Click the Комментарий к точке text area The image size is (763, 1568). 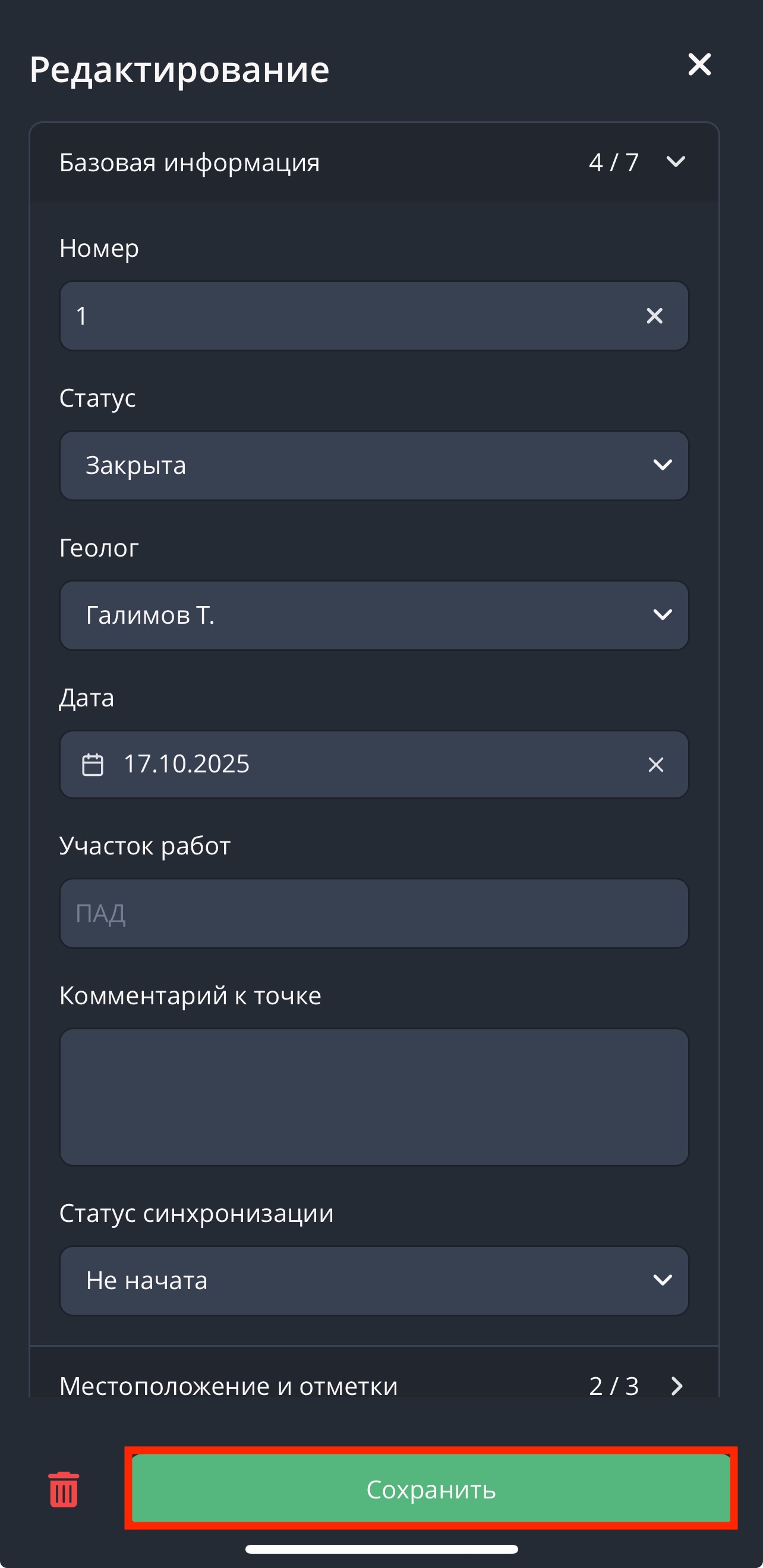(x=374, y=1097)
